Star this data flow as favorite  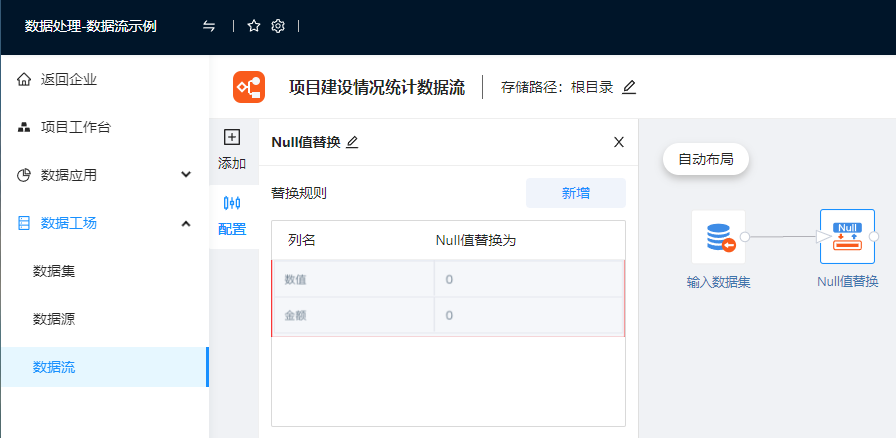click(254, 26)
